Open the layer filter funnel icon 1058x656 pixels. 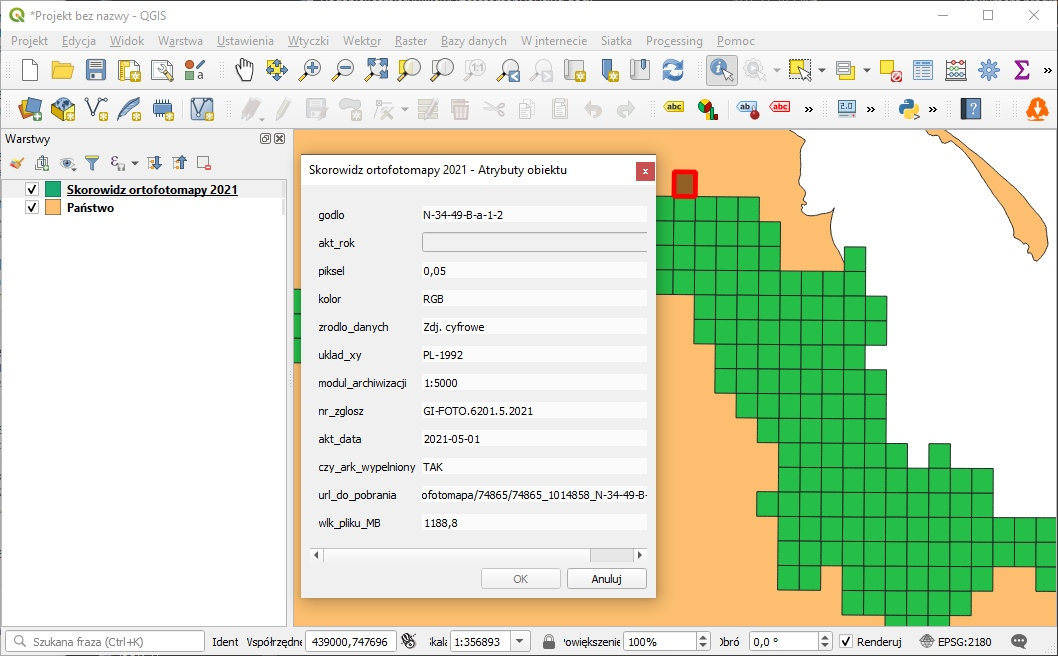92,163
